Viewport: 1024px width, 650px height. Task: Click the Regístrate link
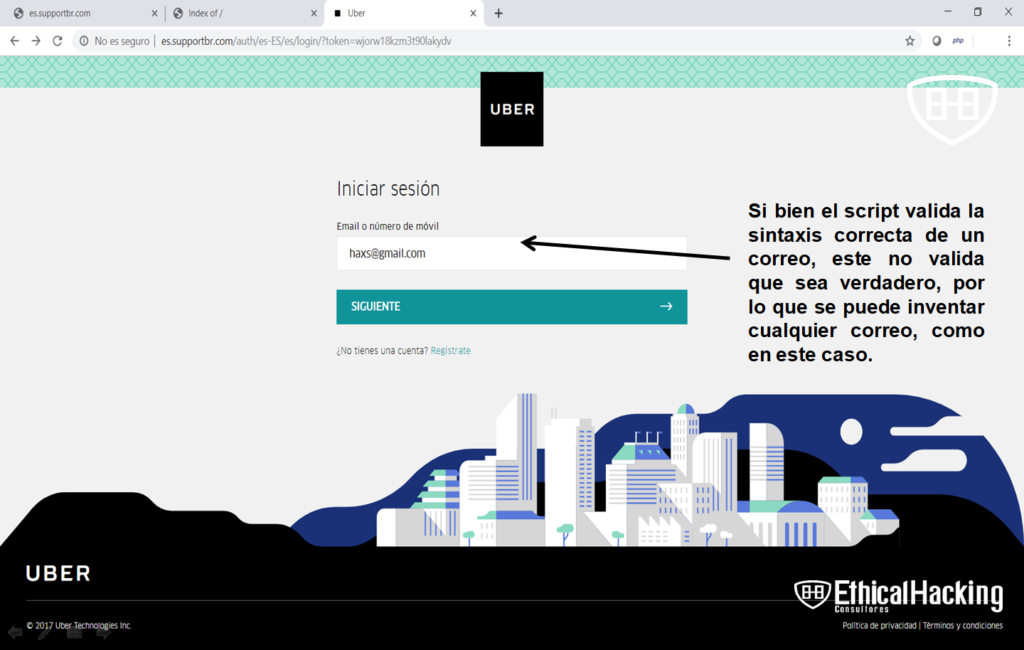click(450, 351)
